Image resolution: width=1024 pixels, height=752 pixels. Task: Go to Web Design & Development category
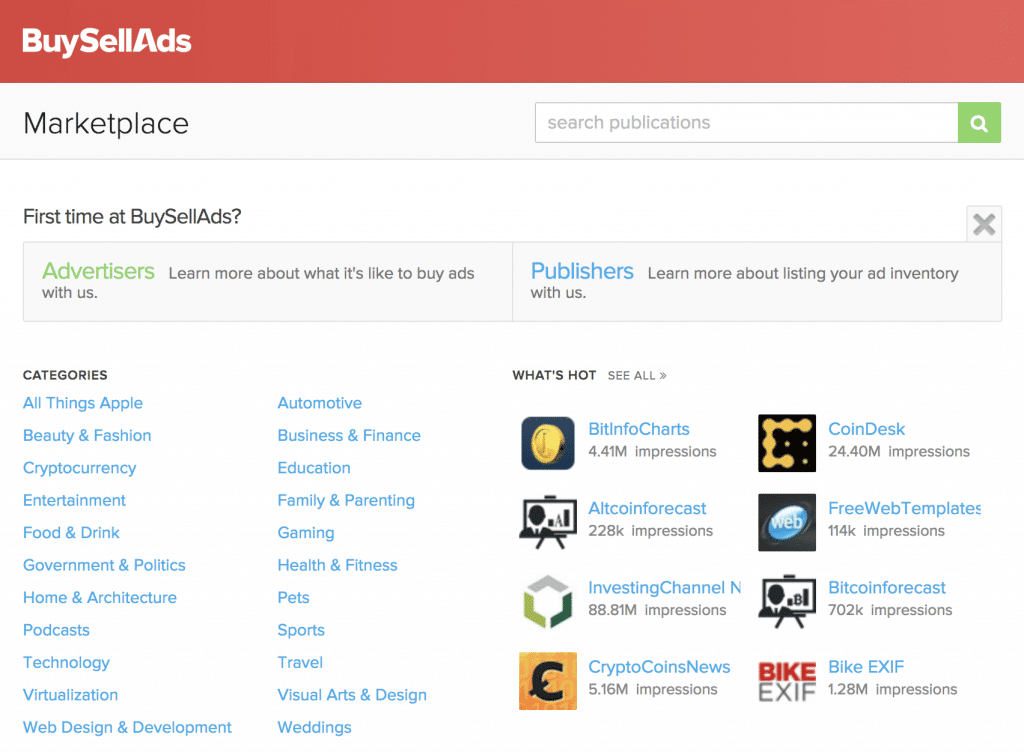coord(127,728)
